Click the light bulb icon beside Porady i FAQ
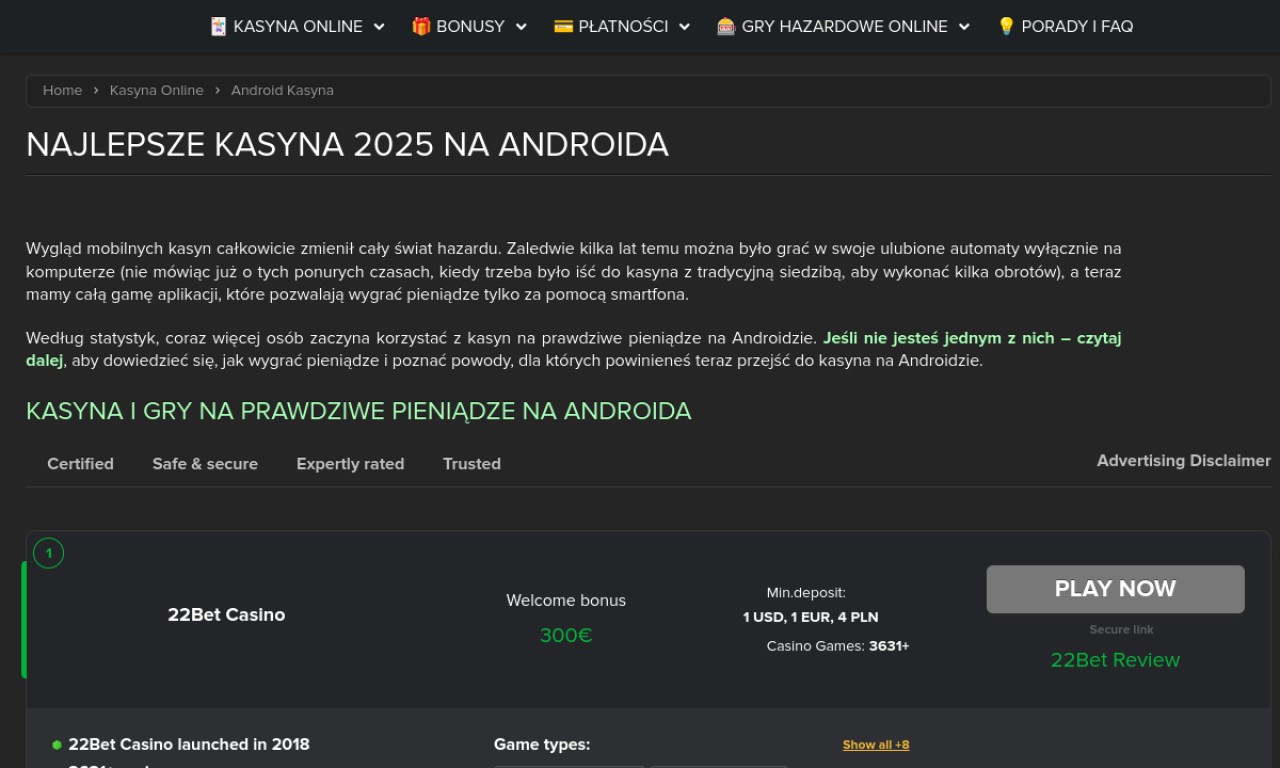1280x768 pixels. pyautogui.click(x=1006, y=26)
